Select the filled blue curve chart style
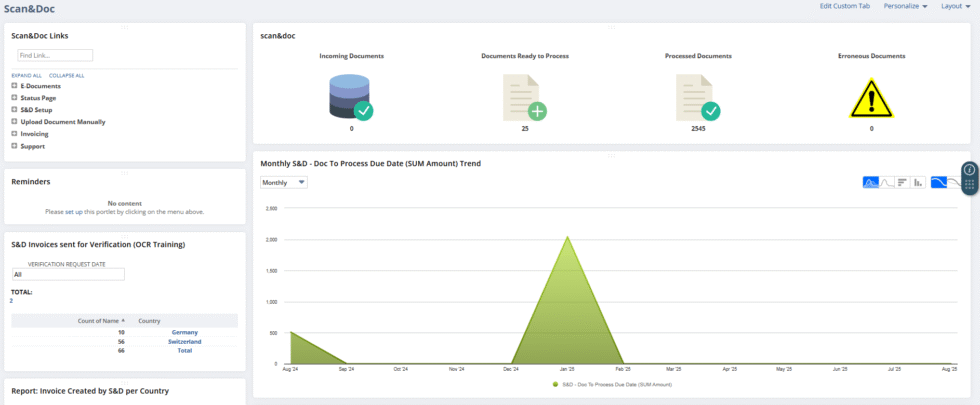Viewport: 980px width, 405px height. 938,182
